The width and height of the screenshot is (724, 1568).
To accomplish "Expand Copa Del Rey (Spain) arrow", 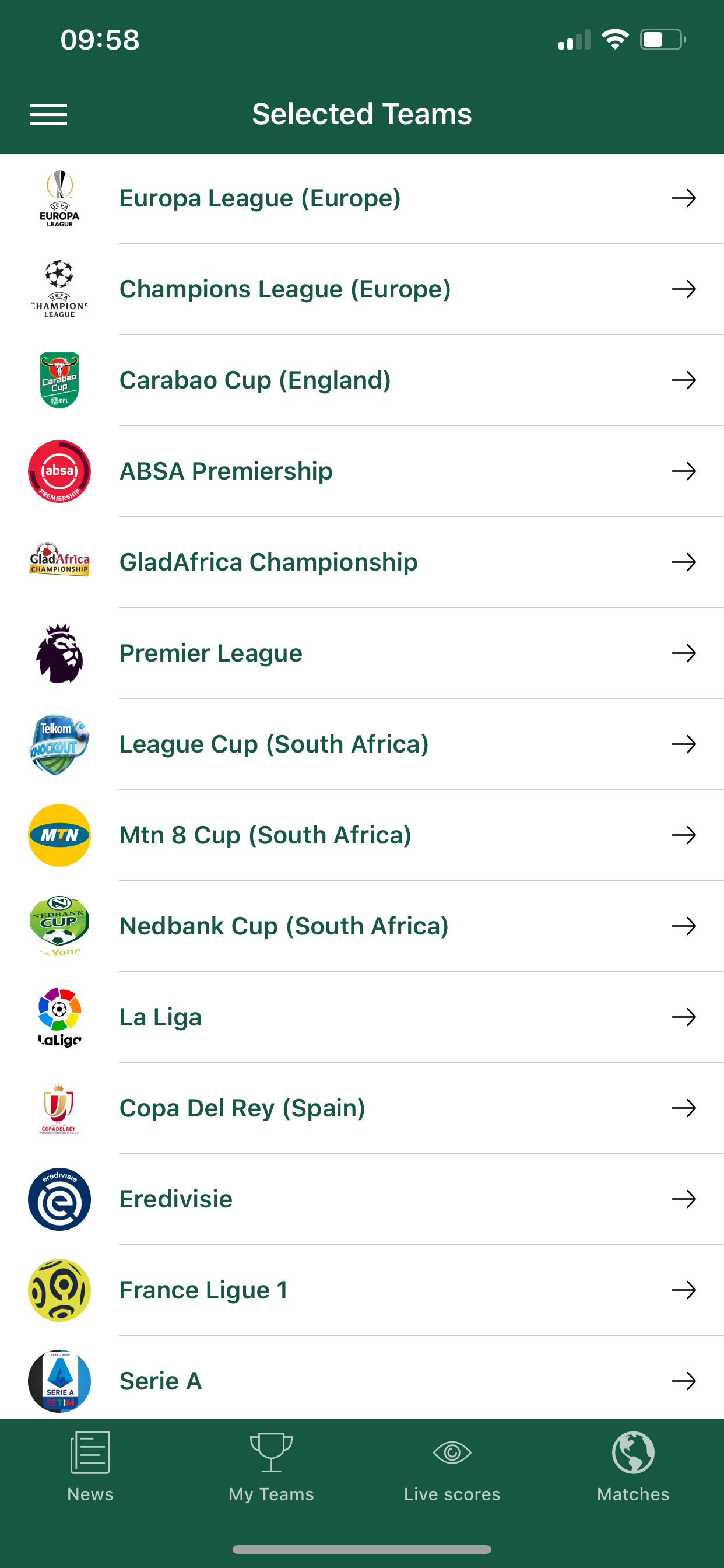I will (683, 1108).
